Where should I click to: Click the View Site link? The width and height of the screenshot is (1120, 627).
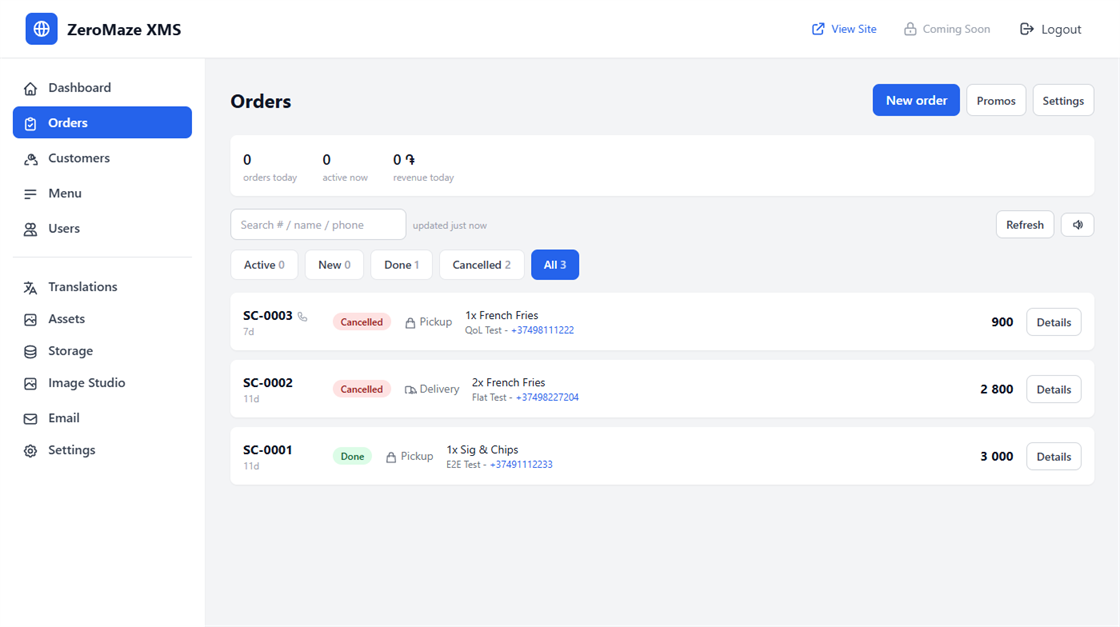(844, 29)
